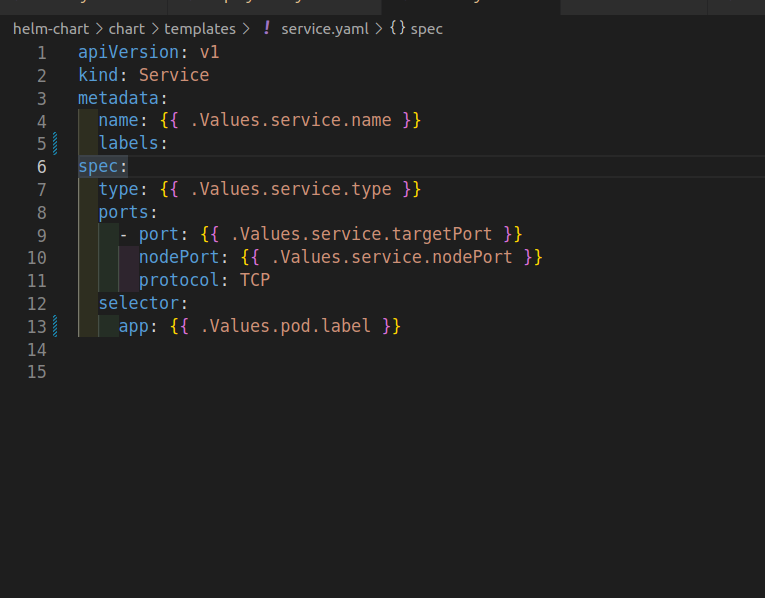
Task: Select the templates breadcrumb segment
Action: click(200, 29)
